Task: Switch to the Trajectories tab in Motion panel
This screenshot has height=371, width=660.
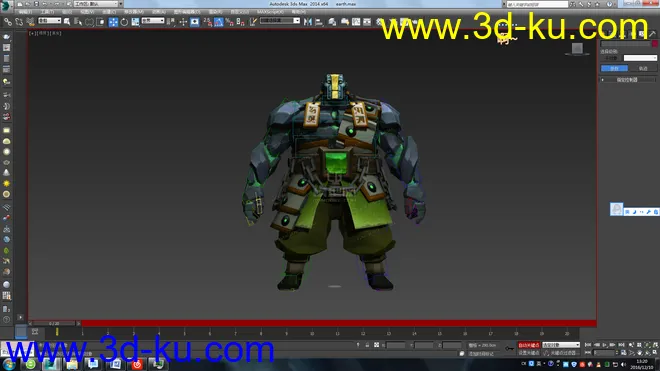Action: click(643, 68)
